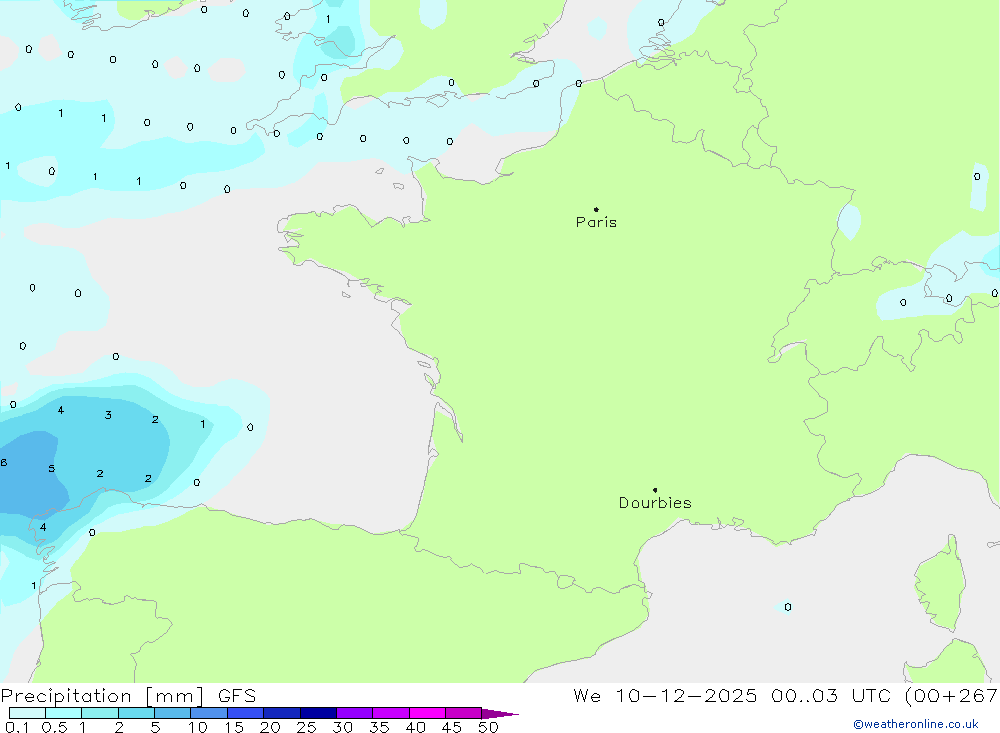Click the Paris city label
Image resolution: width=1000 pixels, height=733 pixels.
pyautogui.click(x=596, y=222)
